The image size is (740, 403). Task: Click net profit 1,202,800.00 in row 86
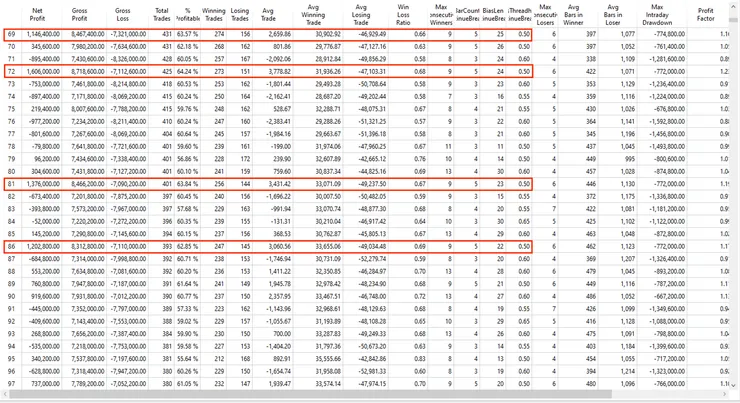43,246
